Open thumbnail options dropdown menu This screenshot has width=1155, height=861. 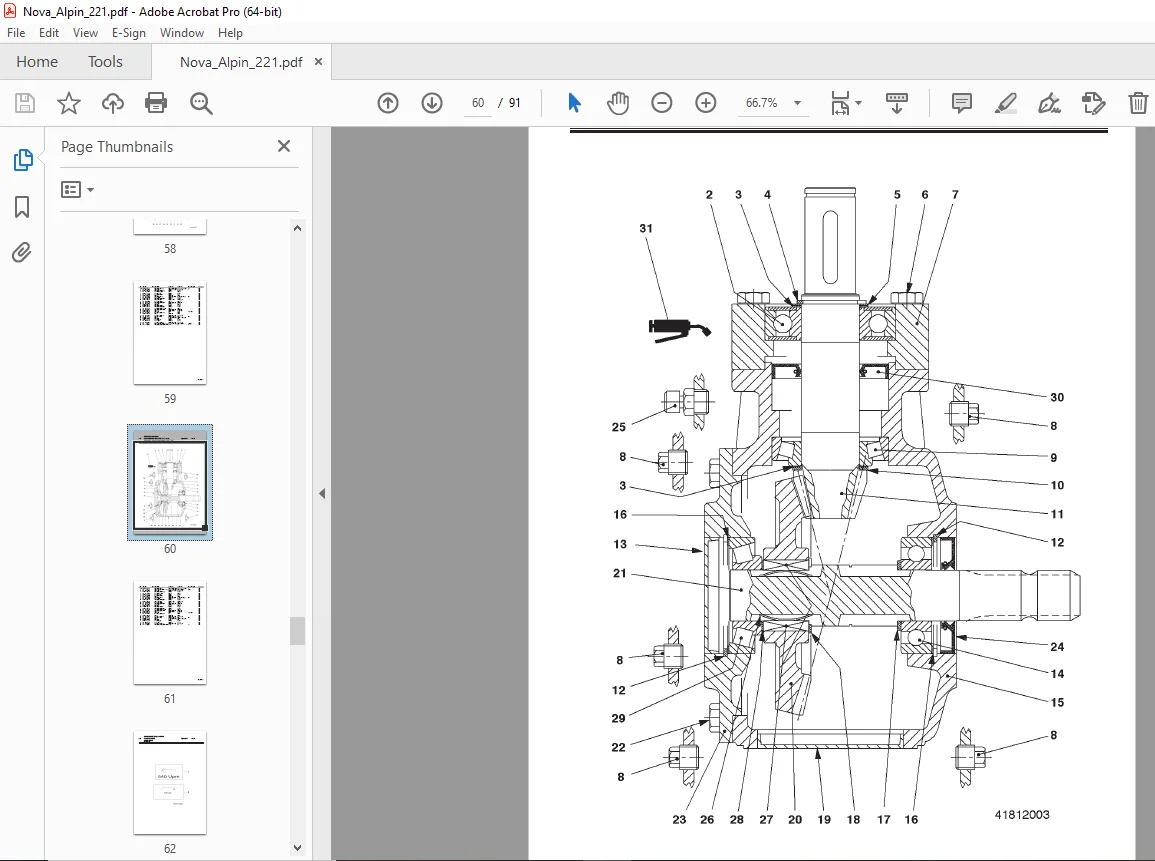[x=77, y=190]
